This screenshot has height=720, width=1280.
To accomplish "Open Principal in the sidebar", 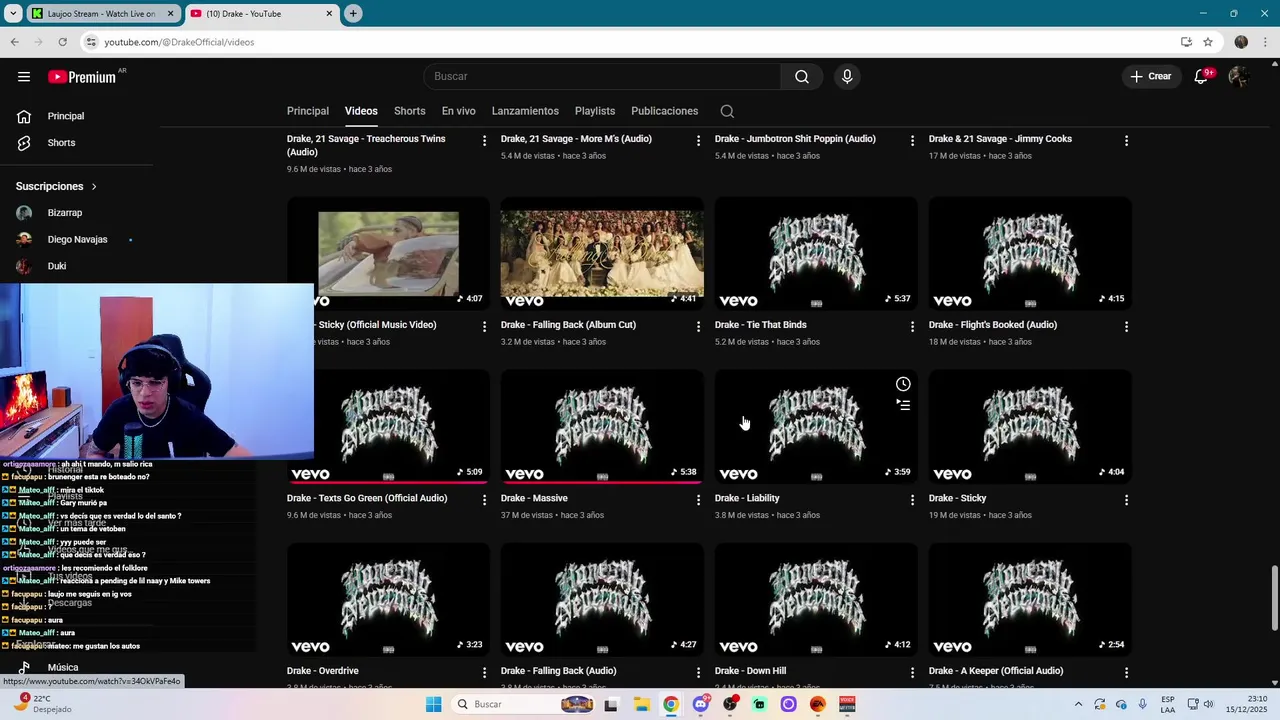I will pos(66,116).
